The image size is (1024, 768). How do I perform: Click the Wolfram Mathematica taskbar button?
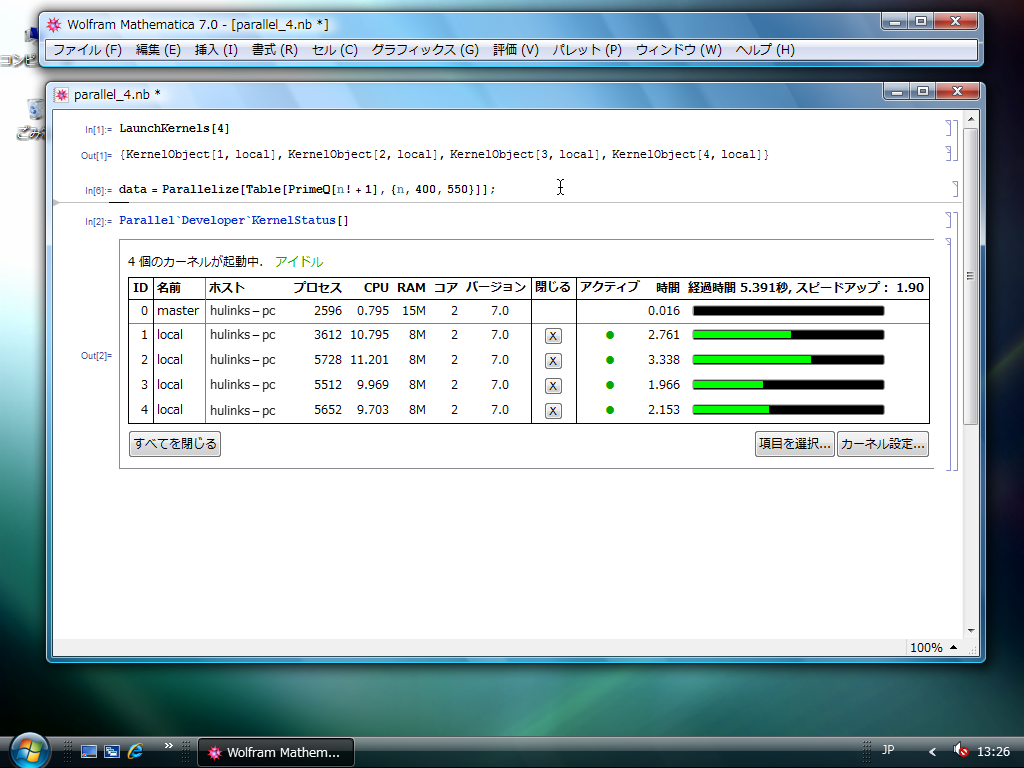[276, 752]
